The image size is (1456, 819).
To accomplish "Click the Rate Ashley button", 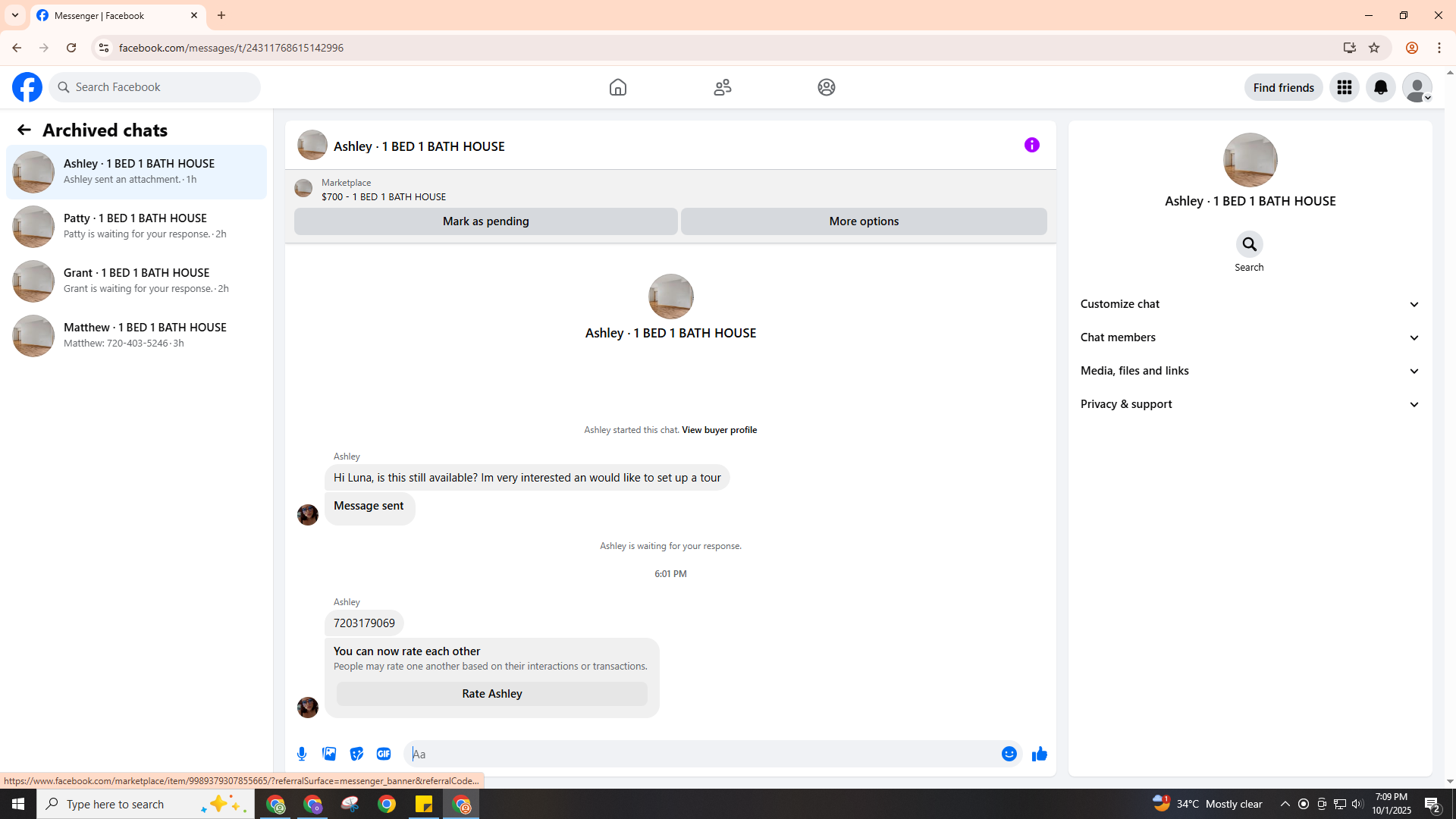I will tap(492, 694).
